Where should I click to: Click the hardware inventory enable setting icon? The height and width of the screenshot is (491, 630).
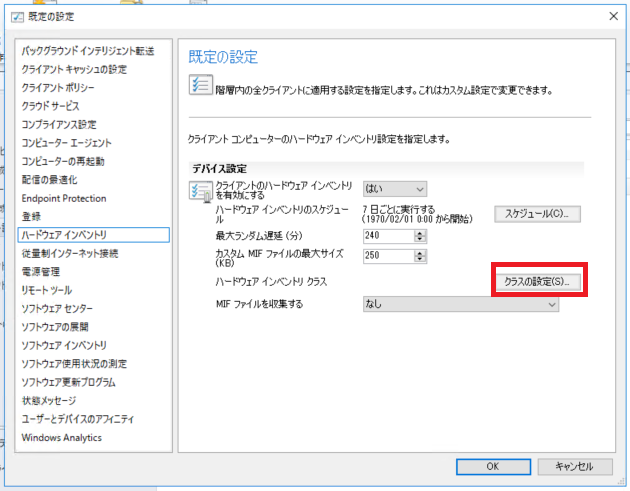199,192
